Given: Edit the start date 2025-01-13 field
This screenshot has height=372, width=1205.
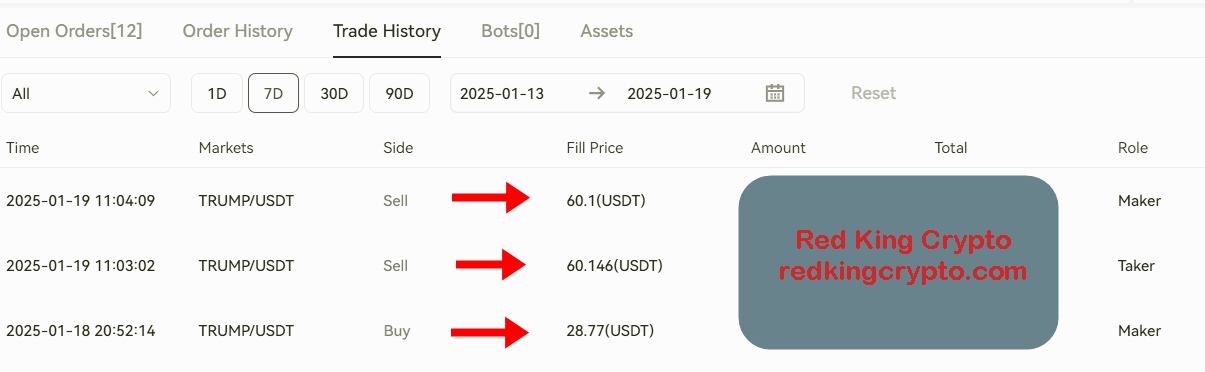Looking at the screenshot, I should [502, 93].
